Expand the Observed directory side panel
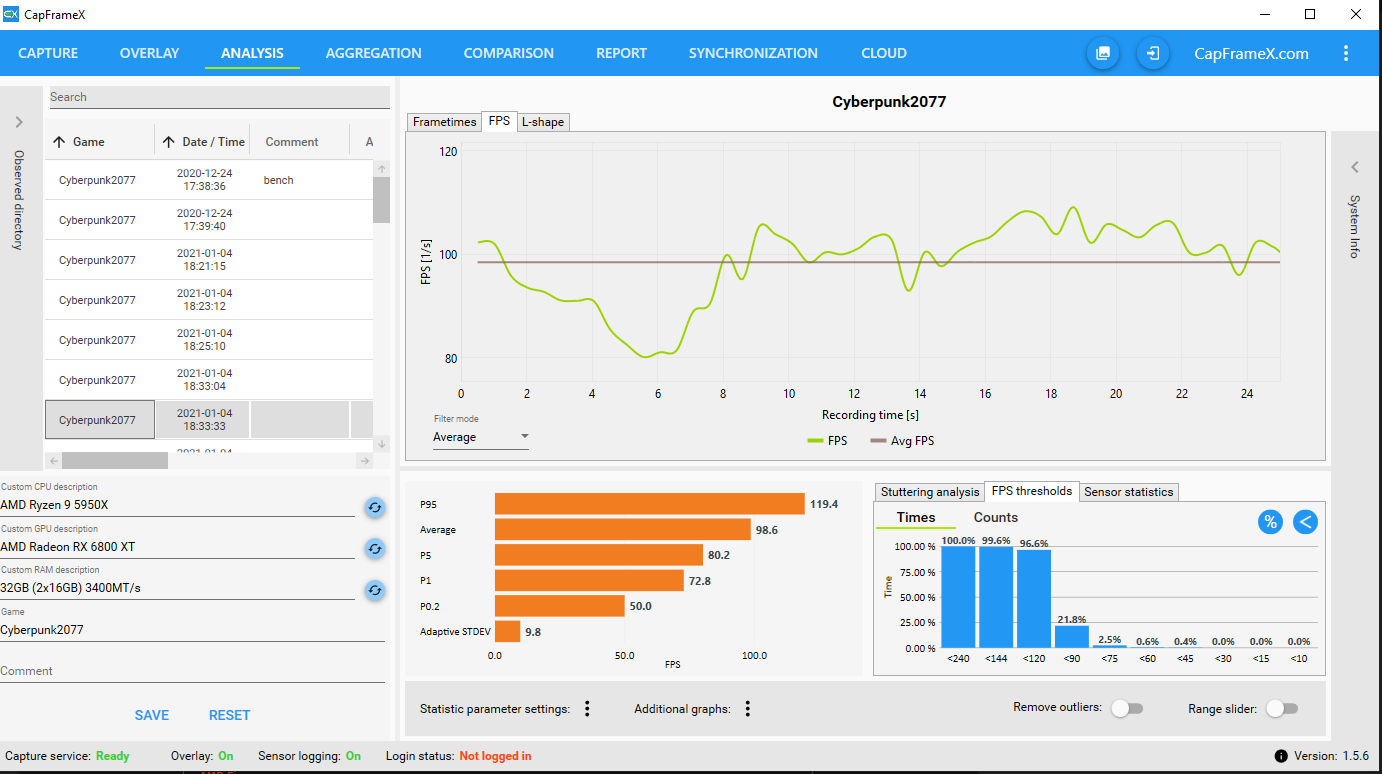This screenshot has width=1382, height=774. (x=19, y=122)
